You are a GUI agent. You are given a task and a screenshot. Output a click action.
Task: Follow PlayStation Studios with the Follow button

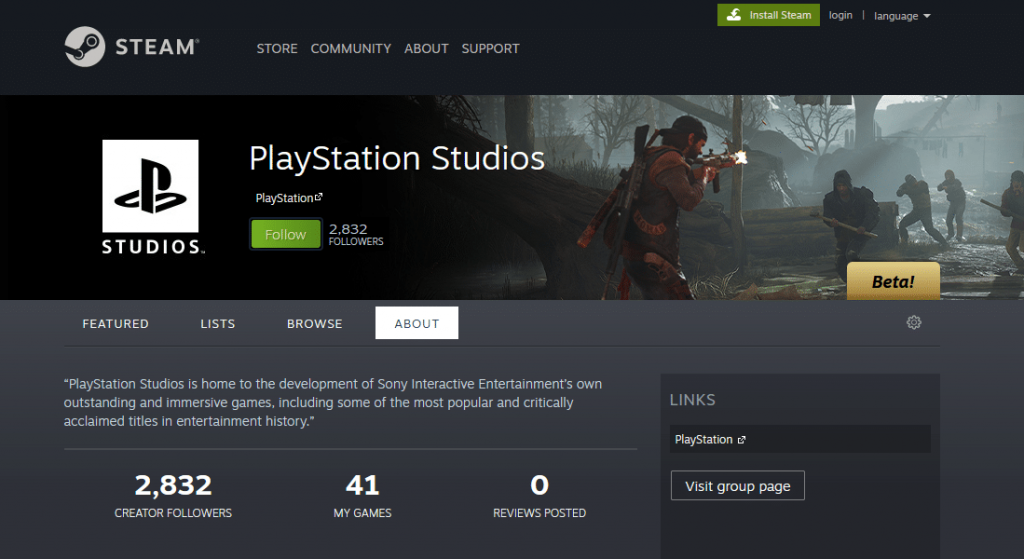[285, 234]
